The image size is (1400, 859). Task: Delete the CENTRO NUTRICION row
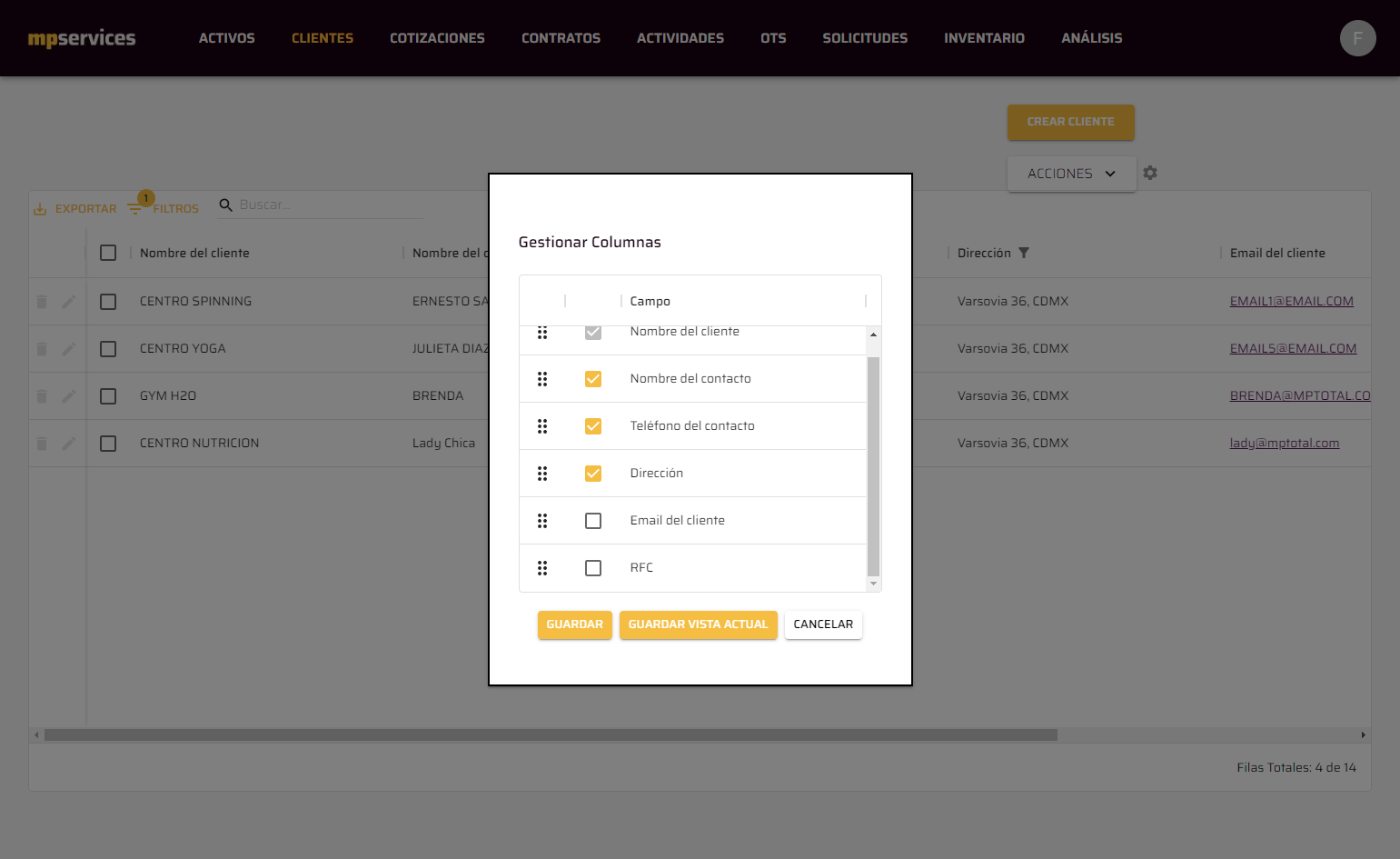[x=42, y=444]
